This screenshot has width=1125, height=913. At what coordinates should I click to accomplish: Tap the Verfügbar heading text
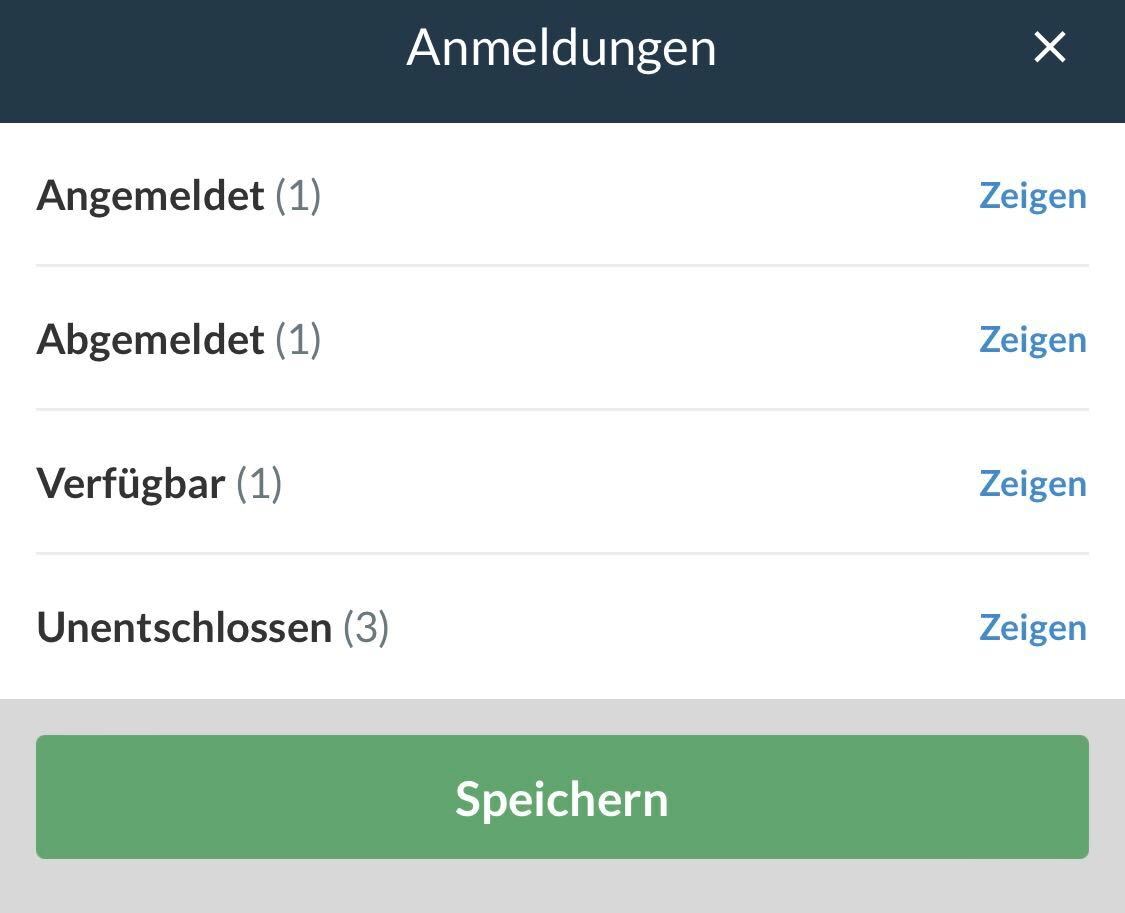[x=131, y=484]
